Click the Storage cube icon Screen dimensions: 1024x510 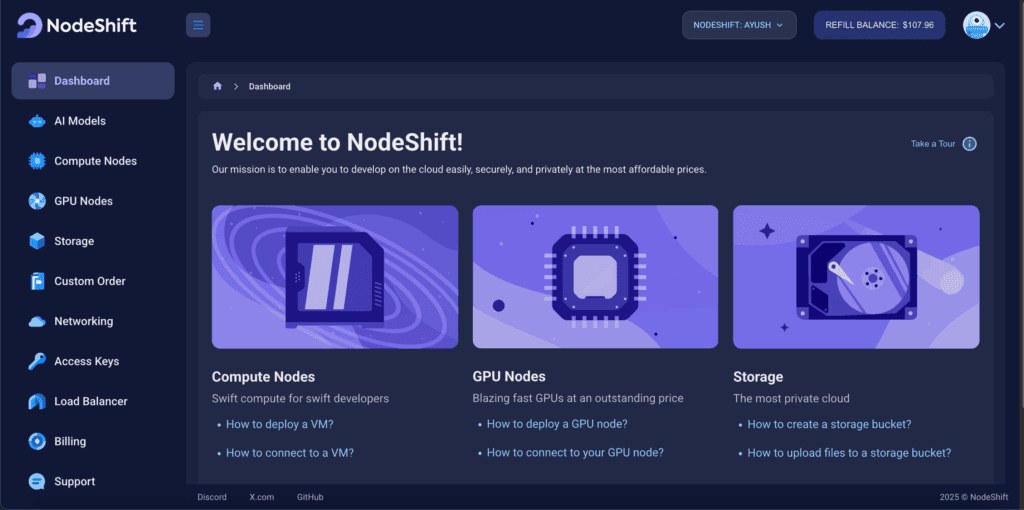(37, 241)
